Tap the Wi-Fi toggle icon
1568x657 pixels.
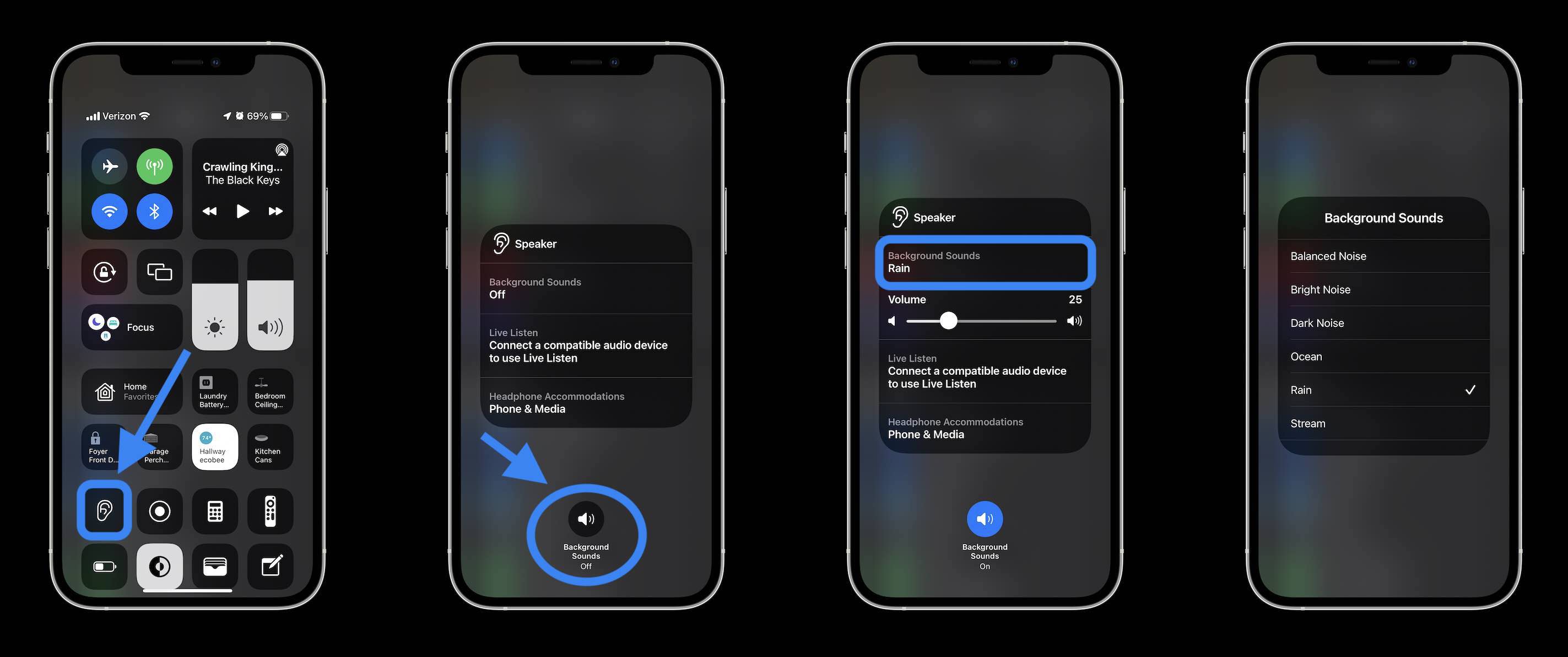[110, 211]
